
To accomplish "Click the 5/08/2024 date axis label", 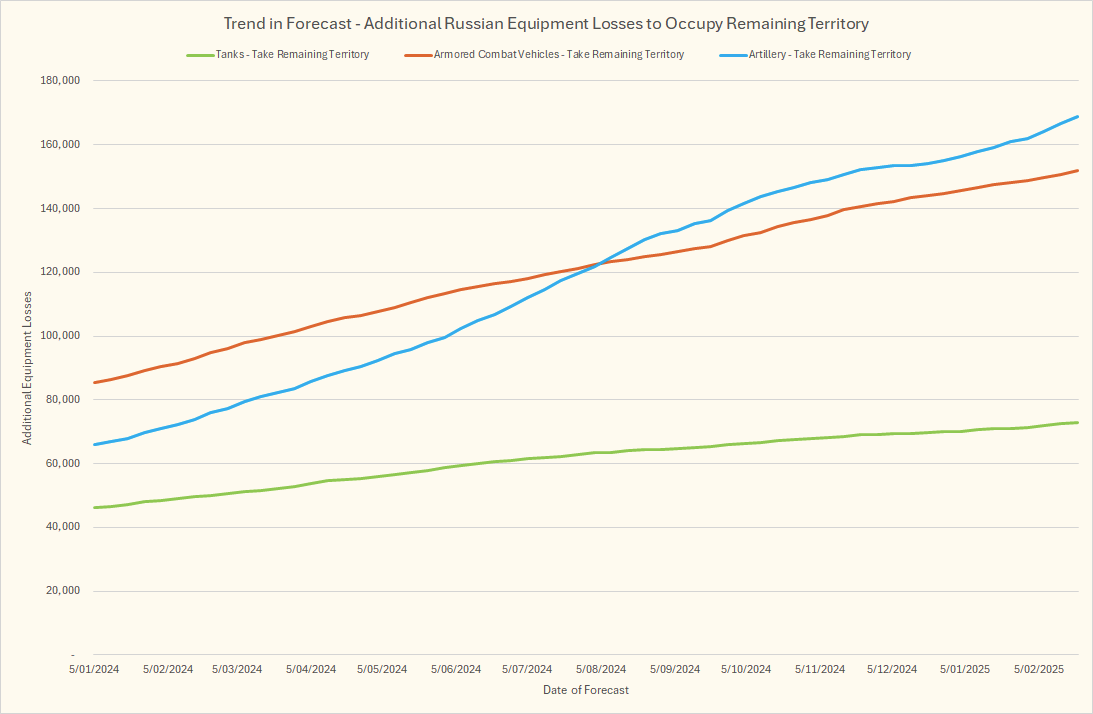I will click(600, 669).
